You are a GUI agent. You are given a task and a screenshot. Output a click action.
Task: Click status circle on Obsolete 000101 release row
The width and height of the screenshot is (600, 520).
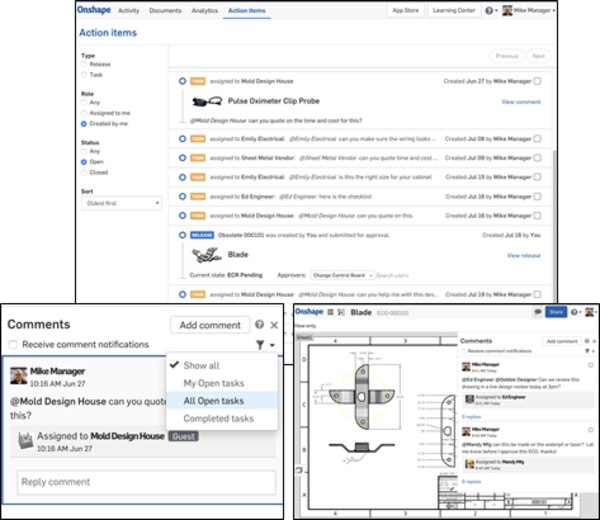(x=183, y=235)
